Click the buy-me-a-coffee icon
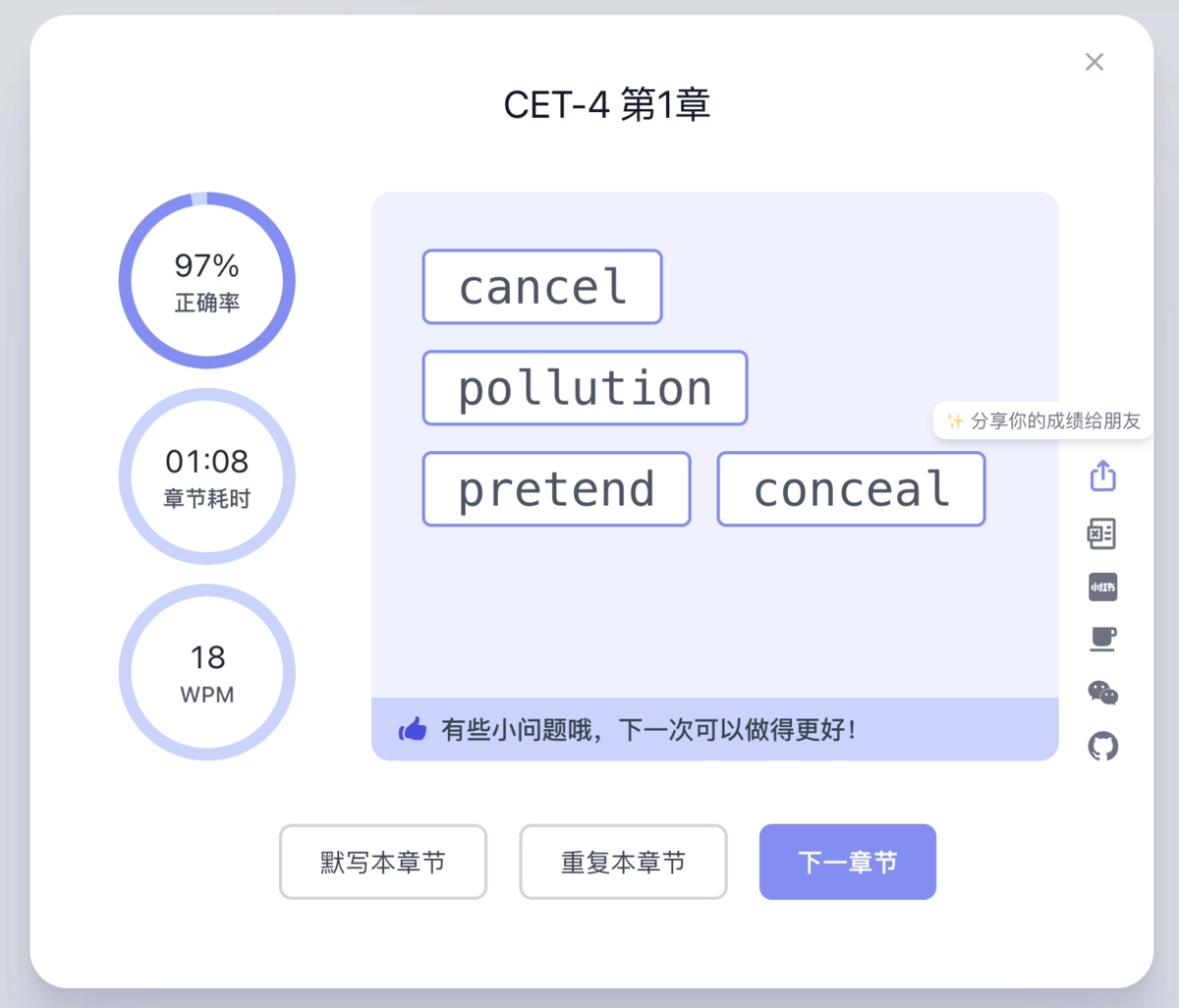 pyautogui.click(x=1102, y=640)
